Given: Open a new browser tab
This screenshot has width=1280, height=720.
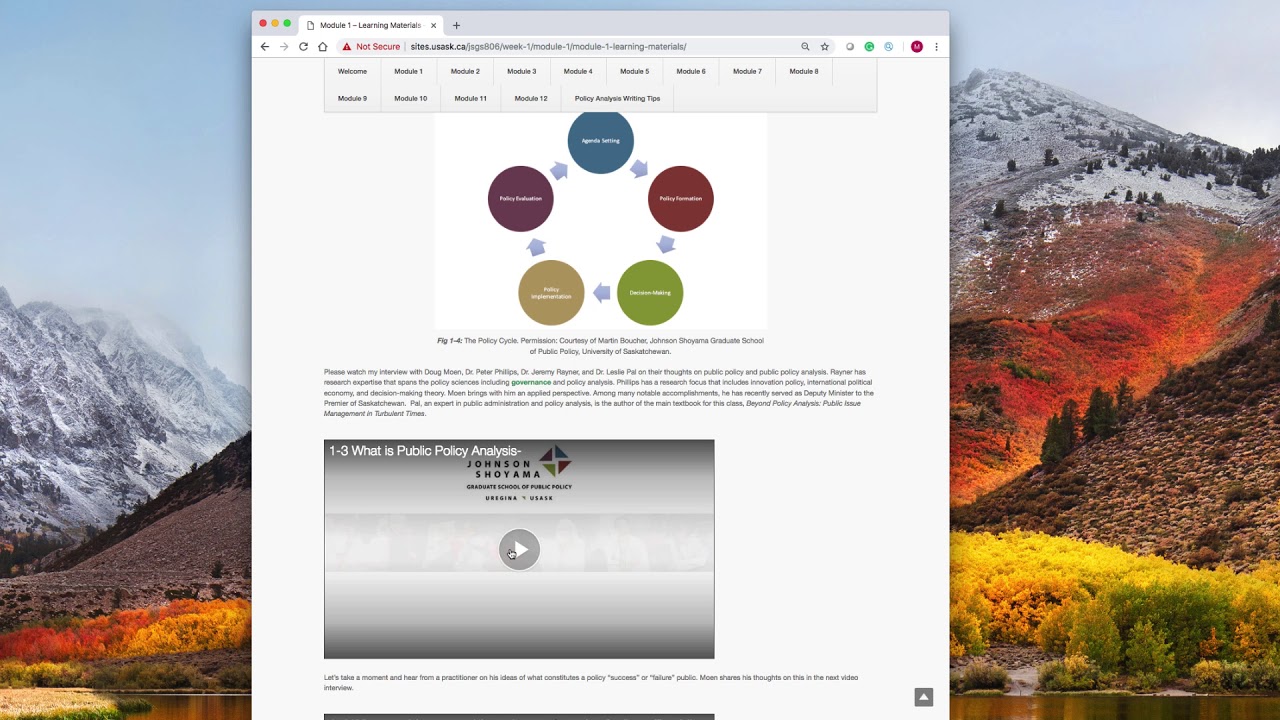Looking at the screenshot, I should 457,25.
